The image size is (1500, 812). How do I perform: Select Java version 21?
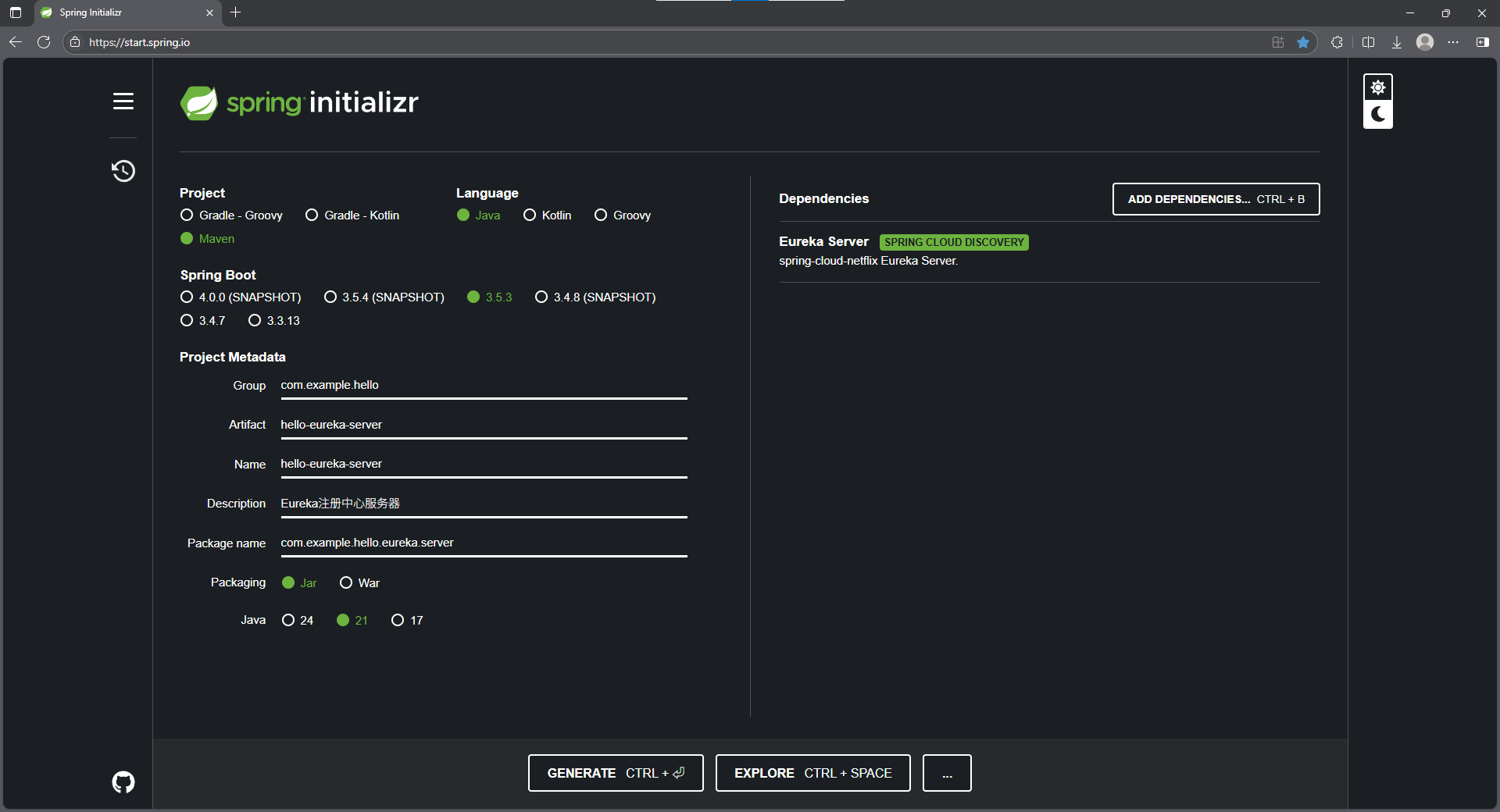[x=352, y=621]
